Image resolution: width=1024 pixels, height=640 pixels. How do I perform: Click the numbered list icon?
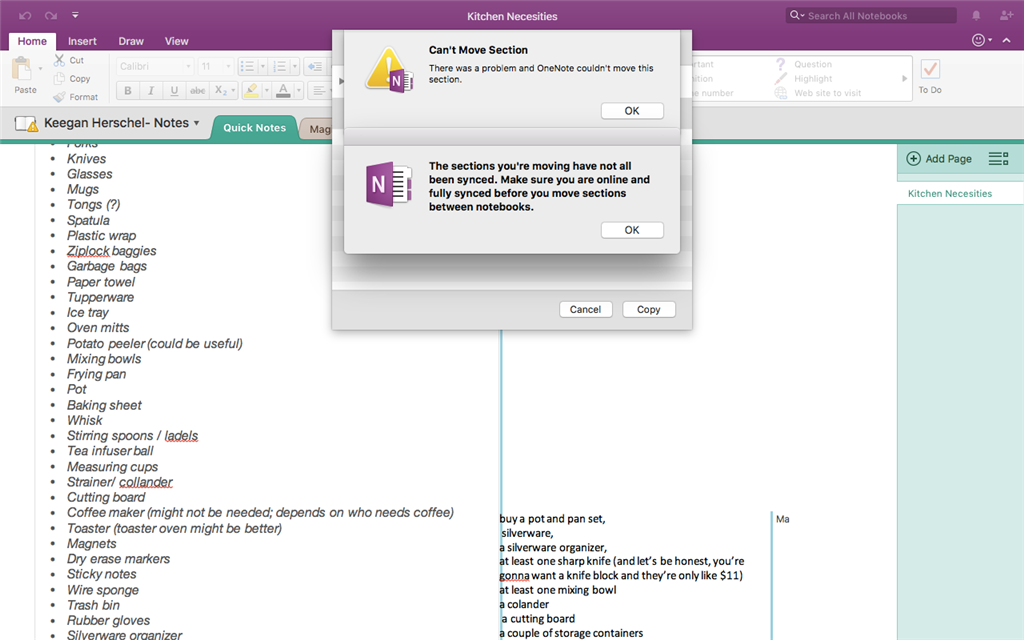pyautogui.click(x=280, y=66)
